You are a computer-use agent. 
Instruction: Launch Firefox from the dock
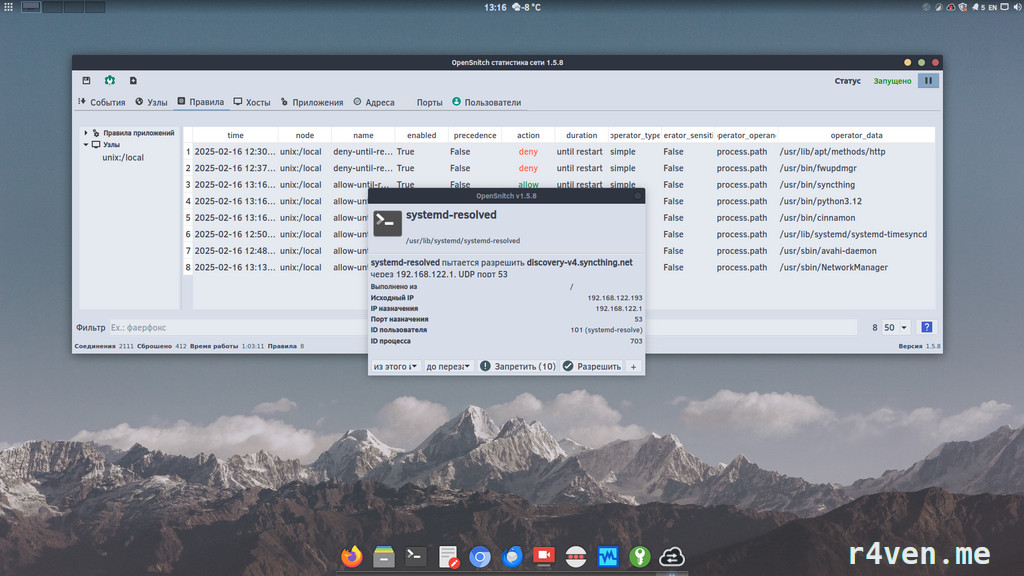351,556
